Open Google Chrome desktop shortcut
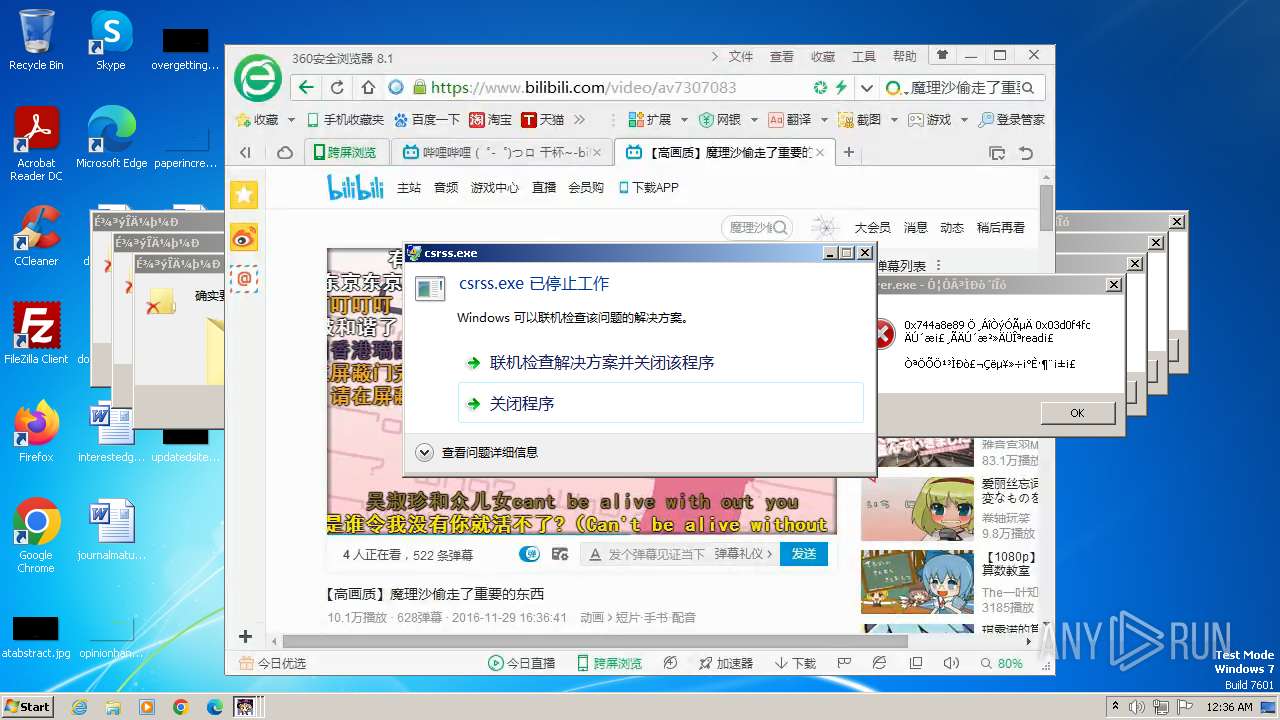Screen dimensions: 1280x720 point(36,536)
